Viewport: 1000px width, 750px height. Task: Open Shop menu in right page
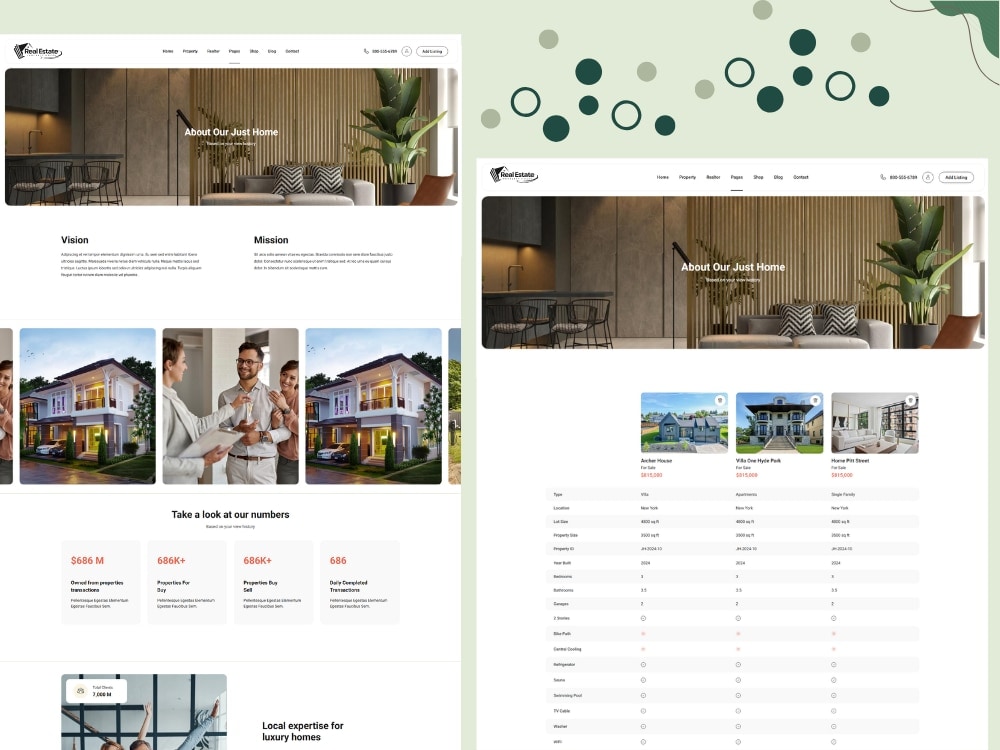coord(758,177)
